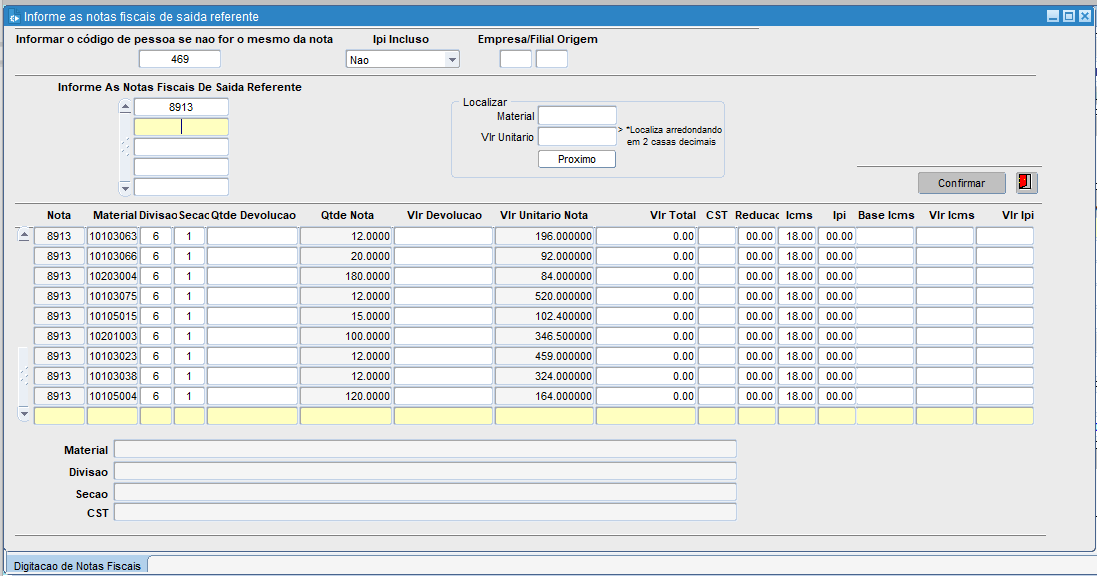Click Qtde Nota value 100.0000

pyautogui.click(x=346, y=336)
